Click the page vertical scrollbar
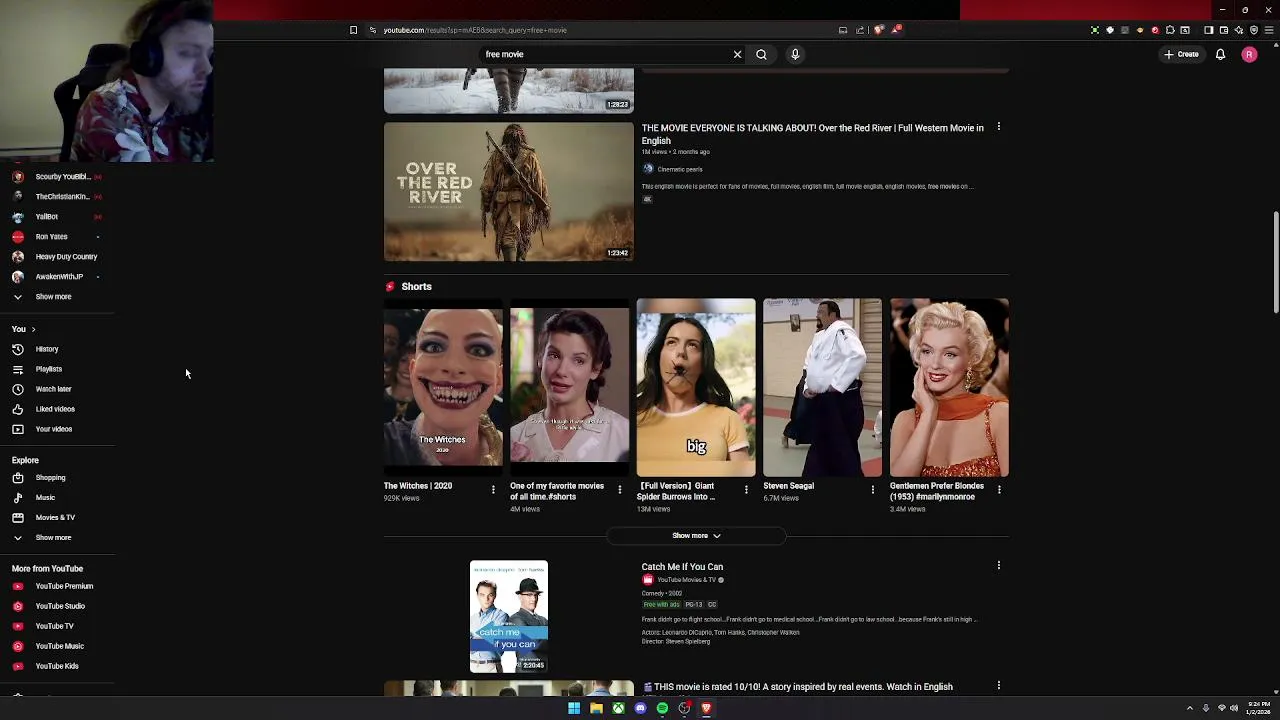This screenshot has height=720, width=1280. (1275, 264)
